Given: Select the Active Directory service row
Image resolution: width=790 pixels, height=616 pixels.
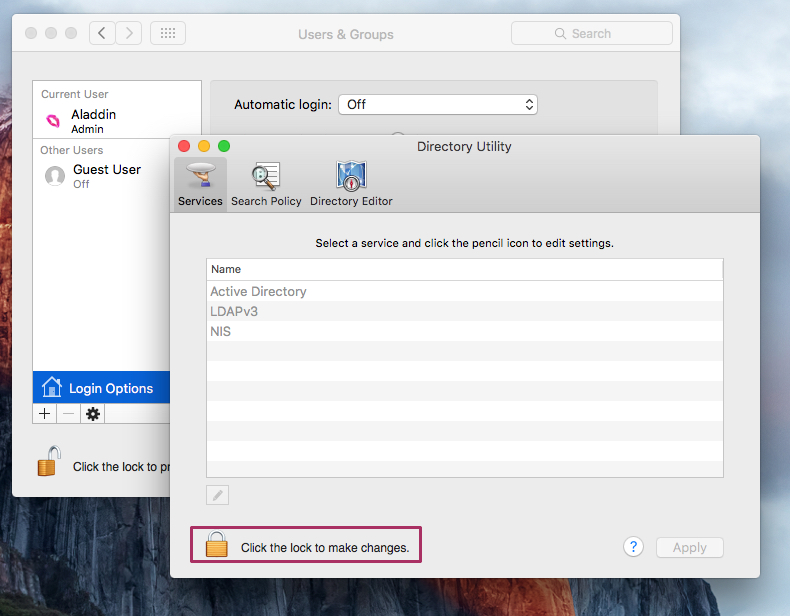Looking at the screenshot, I should (465, 291).
